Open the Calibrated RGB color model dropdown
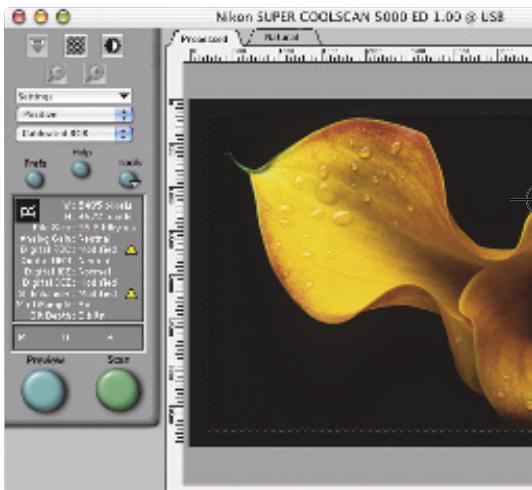Viewport: 532px width, 490px height. coord(74,133)
